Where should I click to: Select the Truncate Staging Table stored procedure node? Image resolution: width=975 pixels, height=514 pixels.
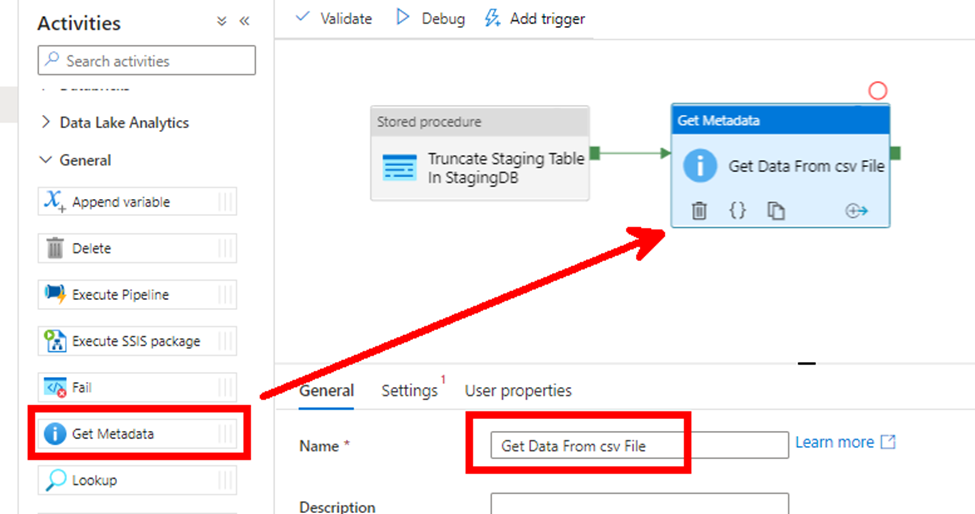pos(479,153)
